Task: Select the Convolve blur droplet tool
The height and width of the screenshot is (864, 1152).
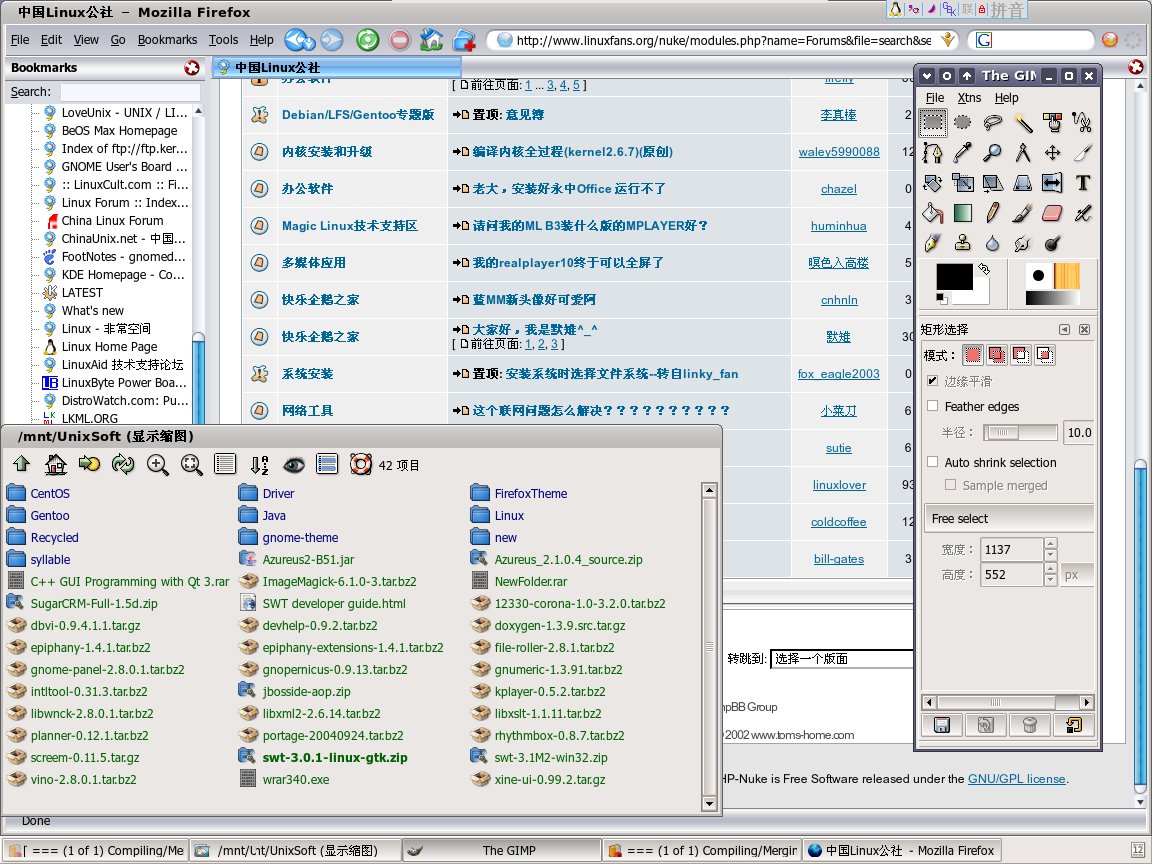Action: pyautogui.click(x=993, y=243)
